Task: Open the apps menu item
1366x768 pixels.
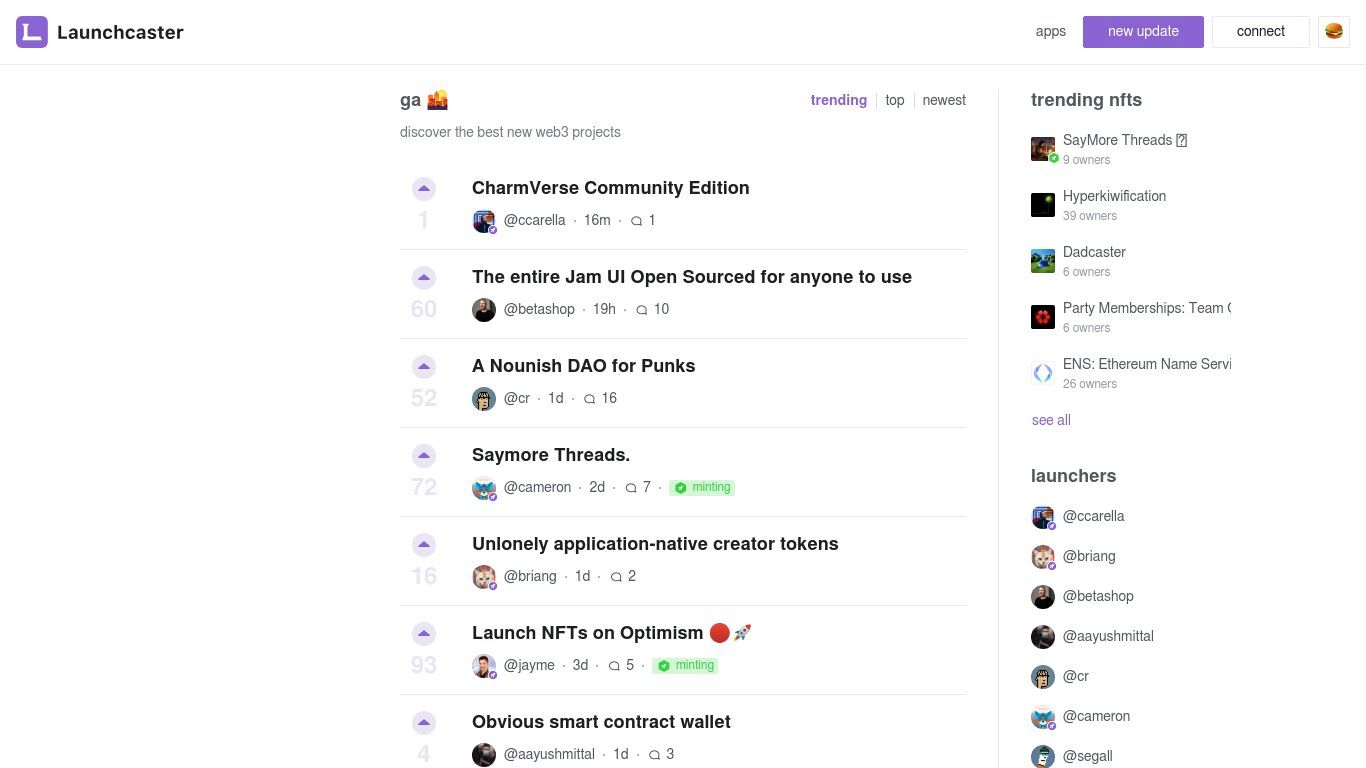Action: point(1051,31)
